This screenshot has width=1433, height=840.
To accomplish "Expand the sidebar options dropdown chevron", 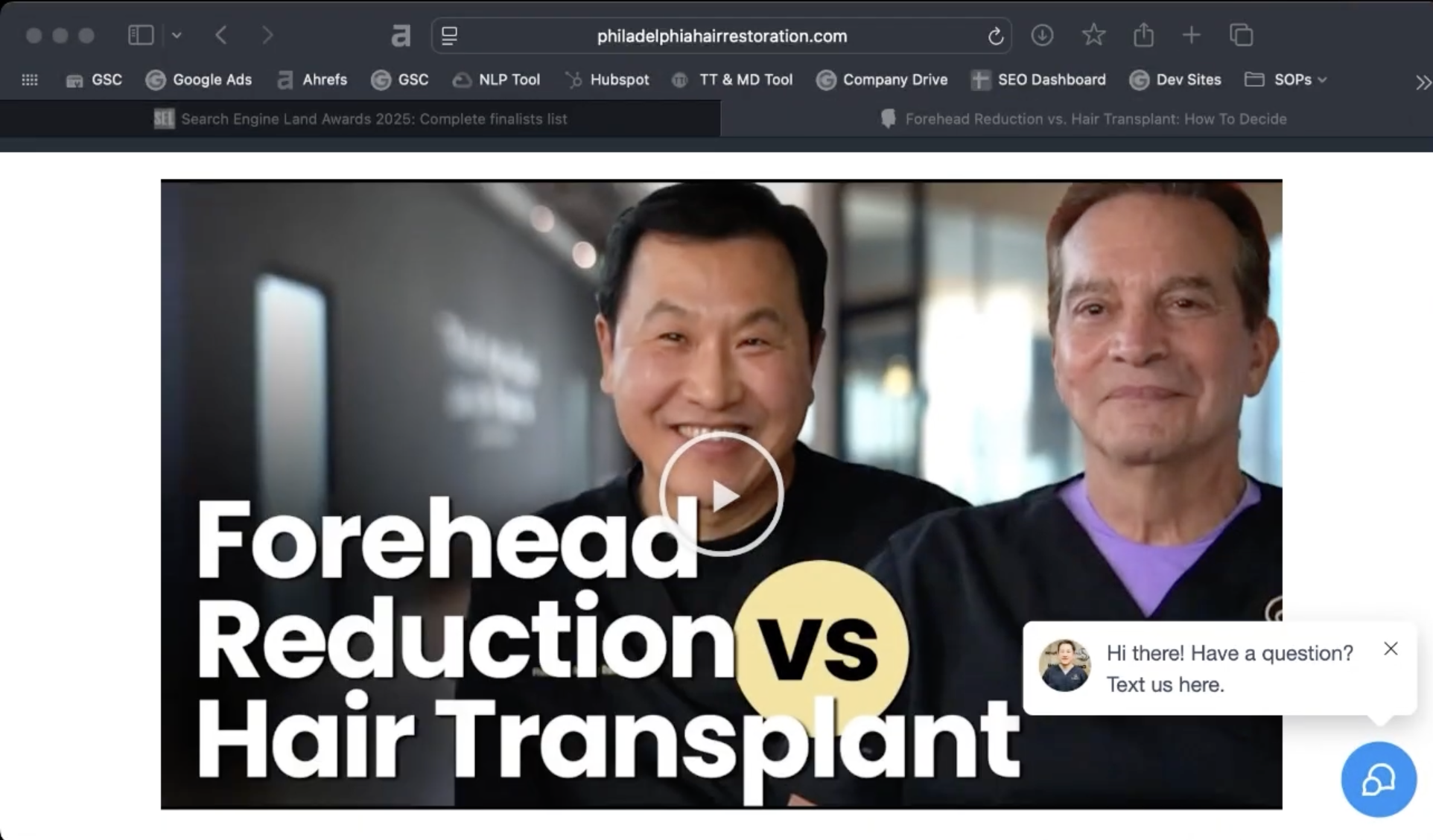I will (177, 35).
